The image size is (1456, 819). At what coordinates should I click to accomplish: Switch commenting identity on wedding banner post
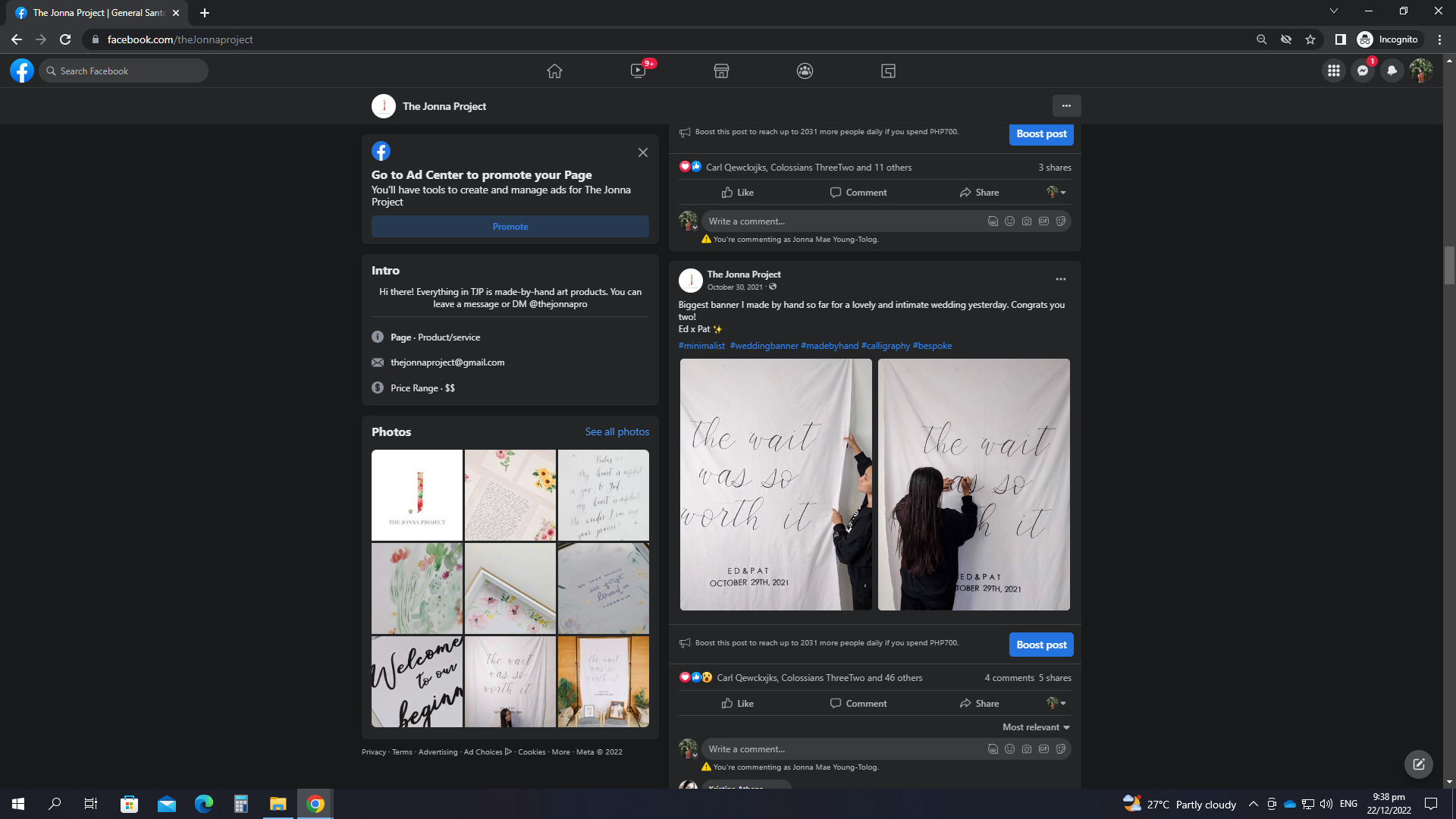click(1056, 703)
